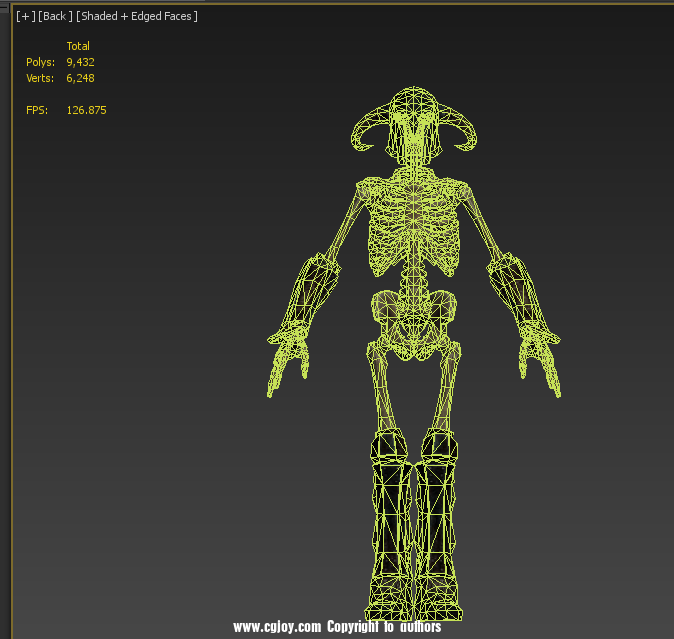This screenshot has width=674, height=639.
Task: Open the [+] viewport general menu
Action: coord(26,17)
